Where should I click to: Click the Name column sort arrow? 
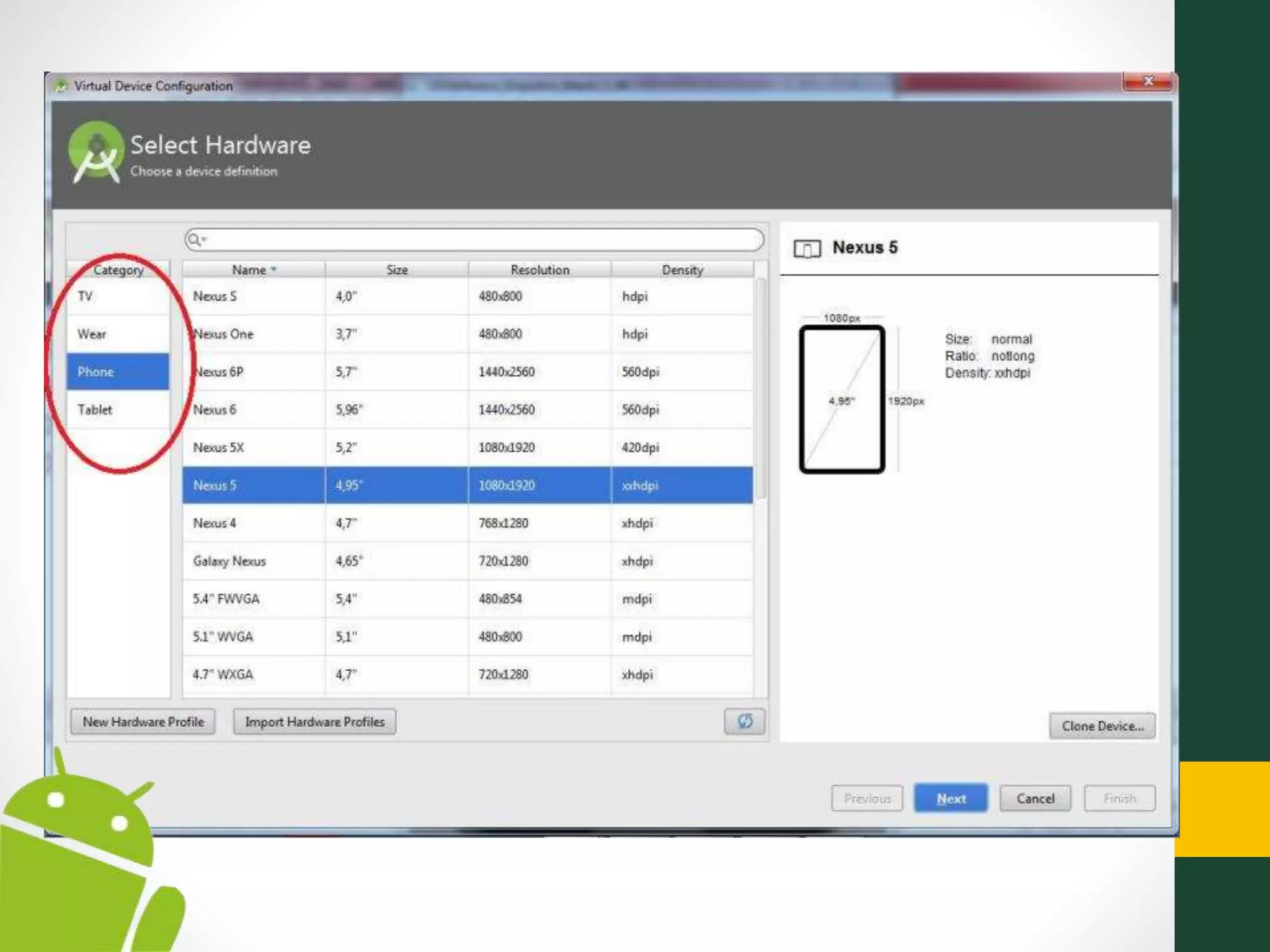pos(273,270)
